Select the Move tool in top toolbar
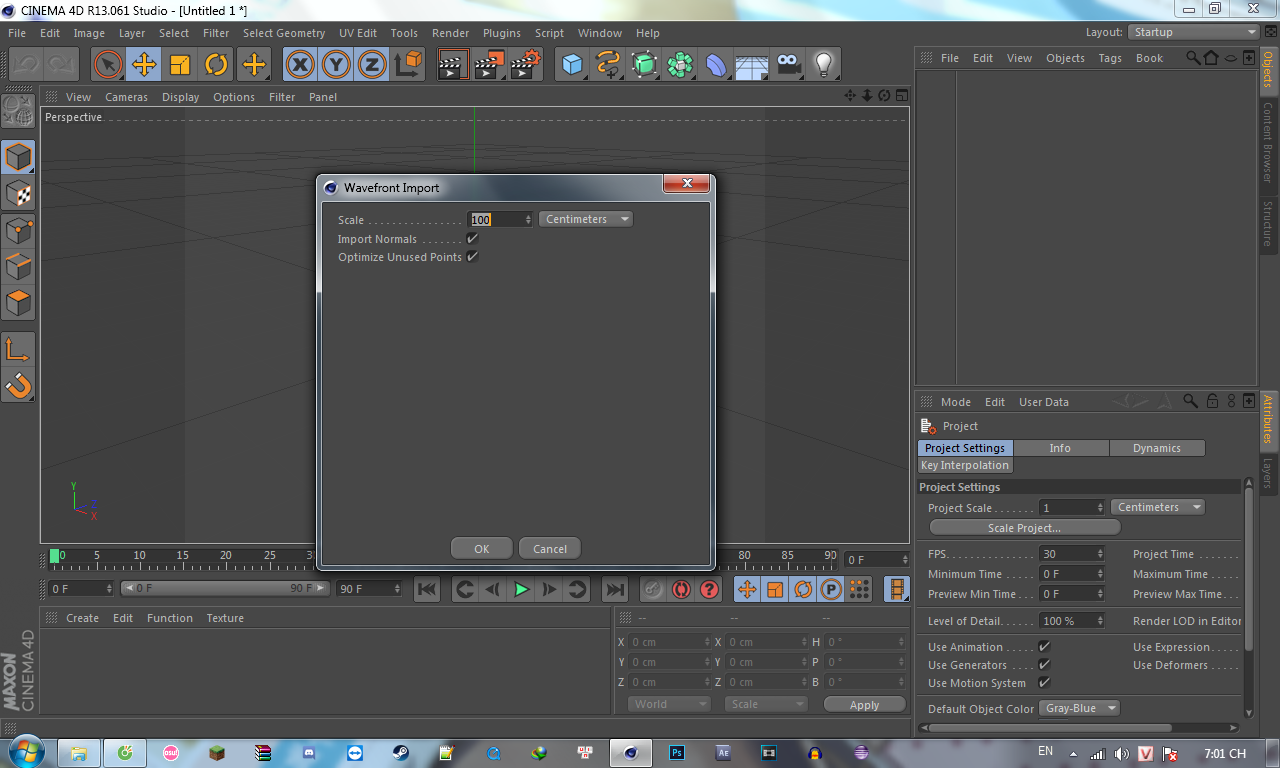Viewport: 1280px width, 768px height. click(x=144, y=65)
